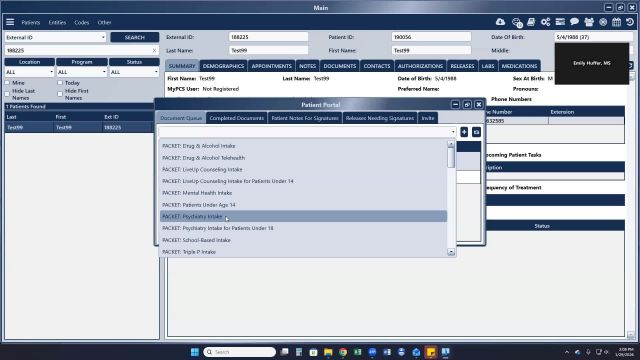Open the chat bubble icon
Image resolution: width=640 pixels, height=360 pixels.
(574, 22)
